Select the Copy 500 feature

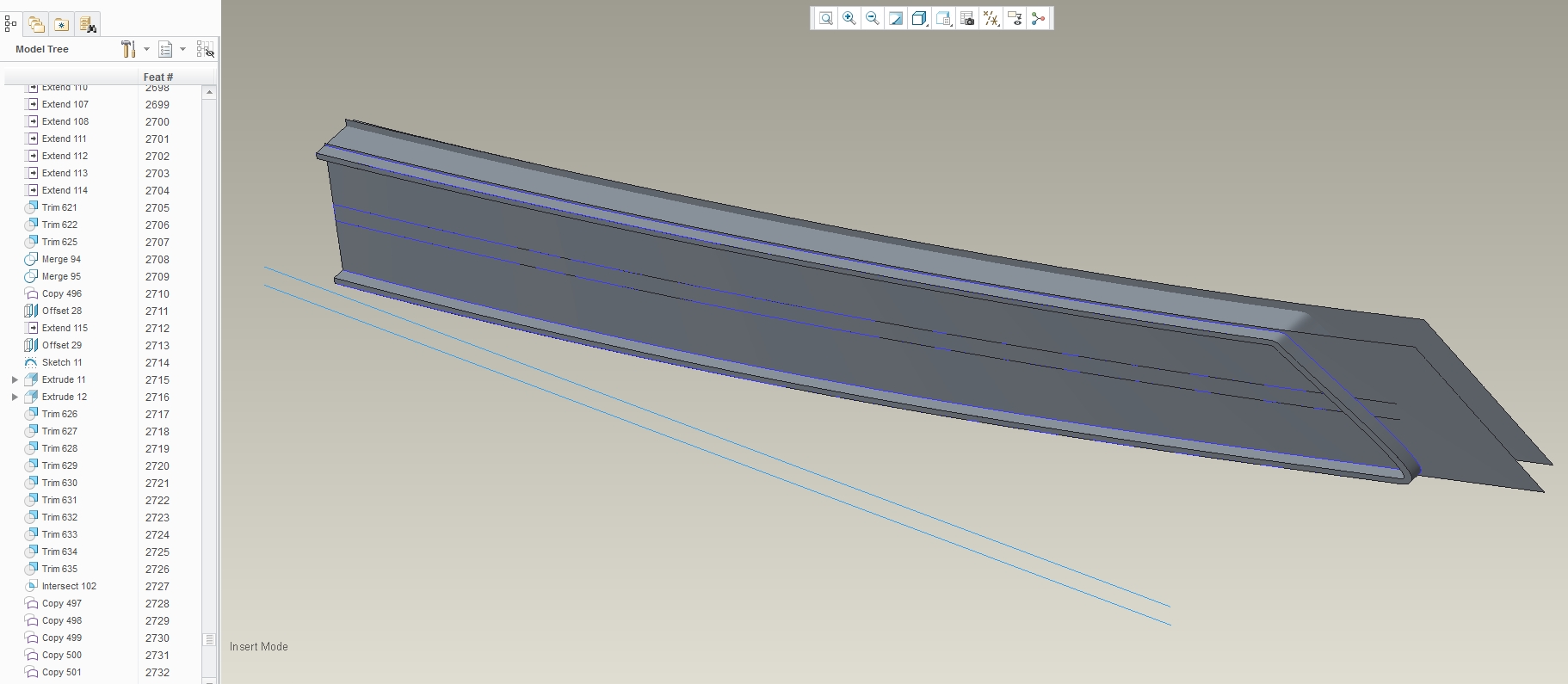[x=62, y=655]
